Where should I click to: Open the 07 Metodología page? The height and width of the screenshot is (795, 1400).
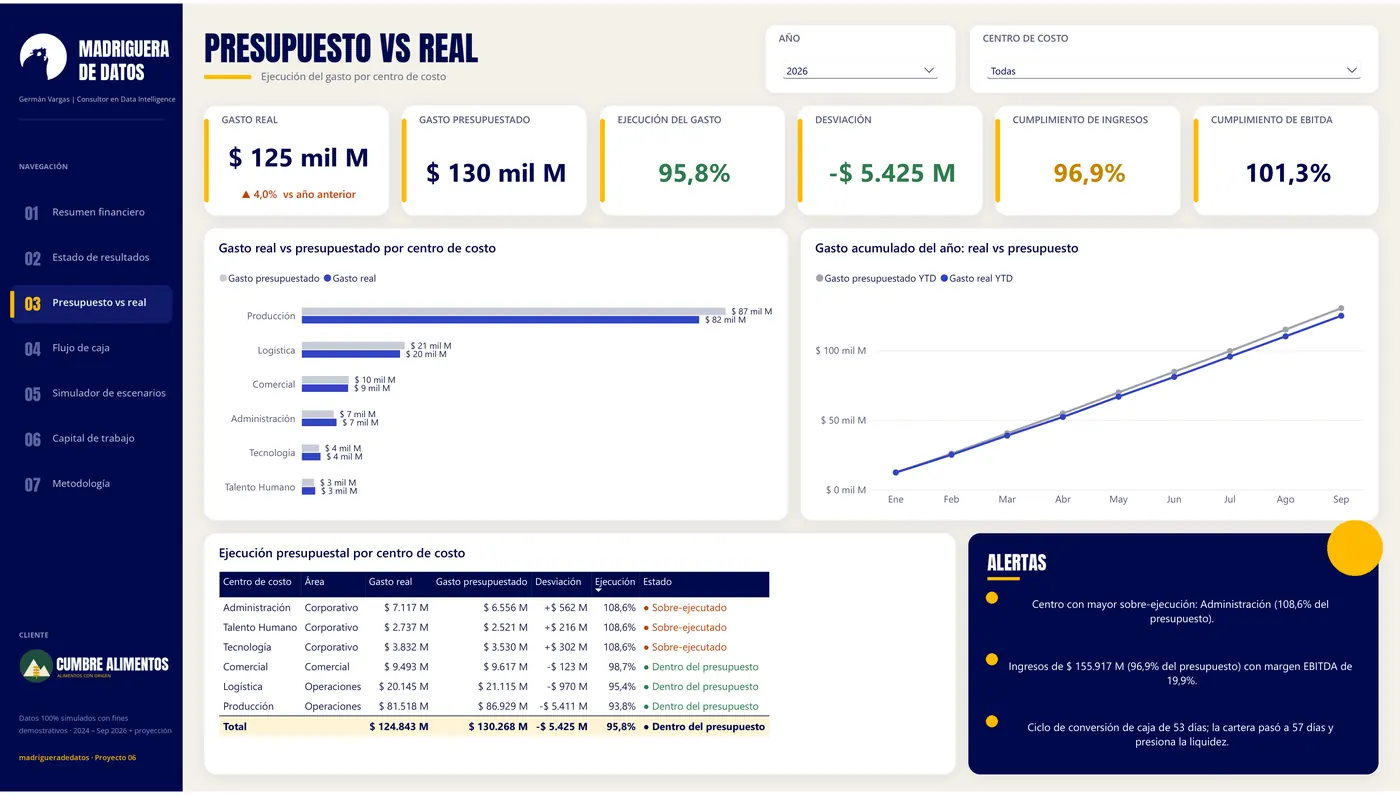91,484
